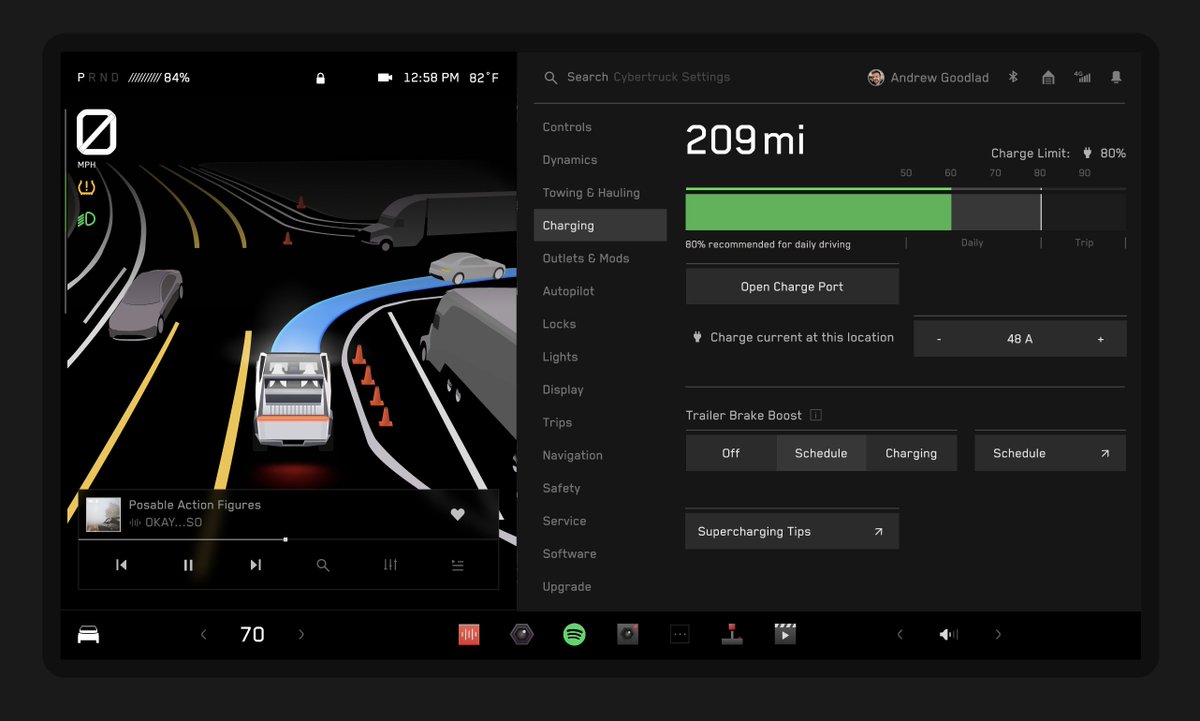
Task: Open notifications bell icon
Action: [1116, 77]
